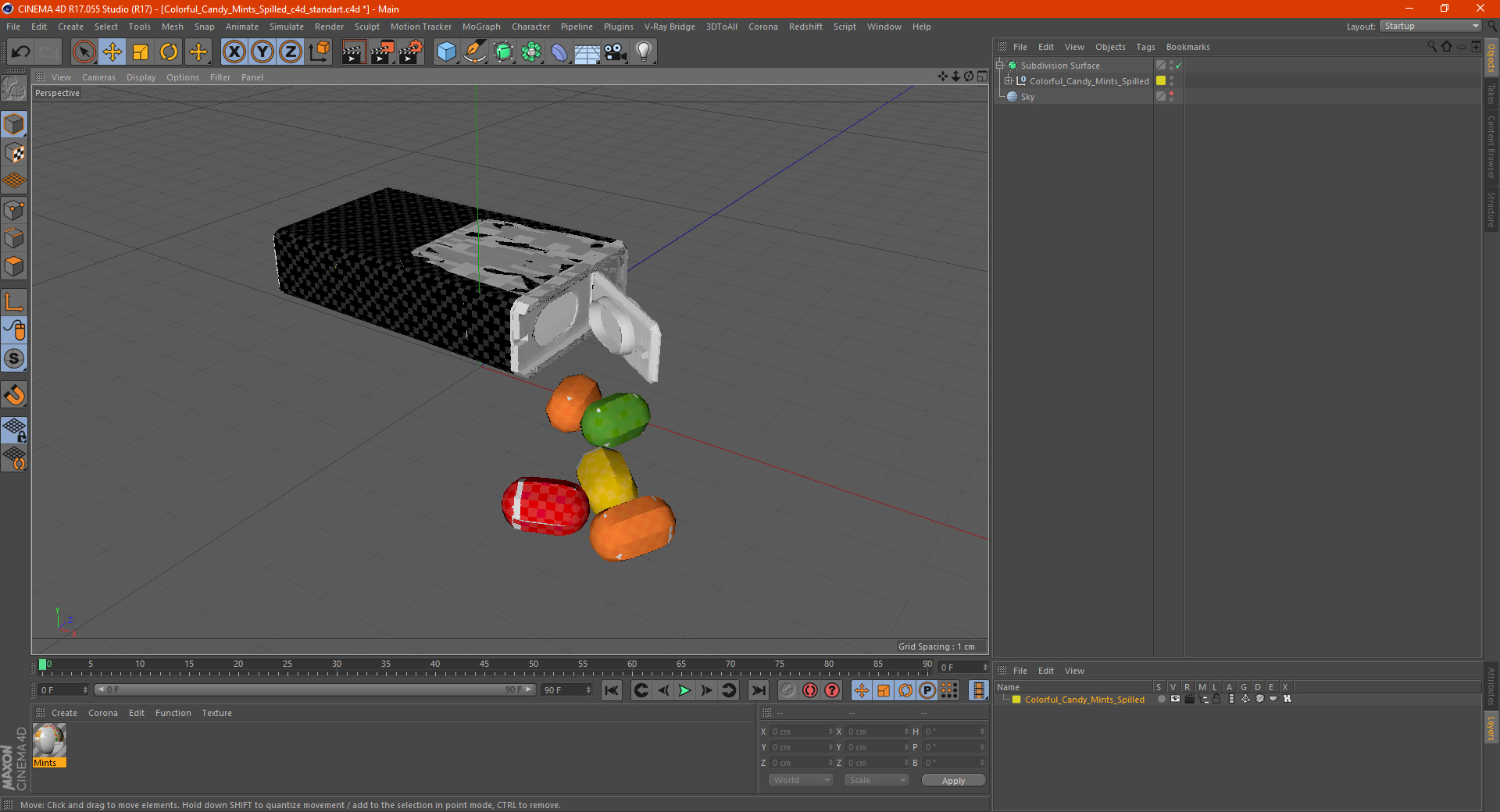
Task: Toggle Y axis lock
Action: [262, 52]
